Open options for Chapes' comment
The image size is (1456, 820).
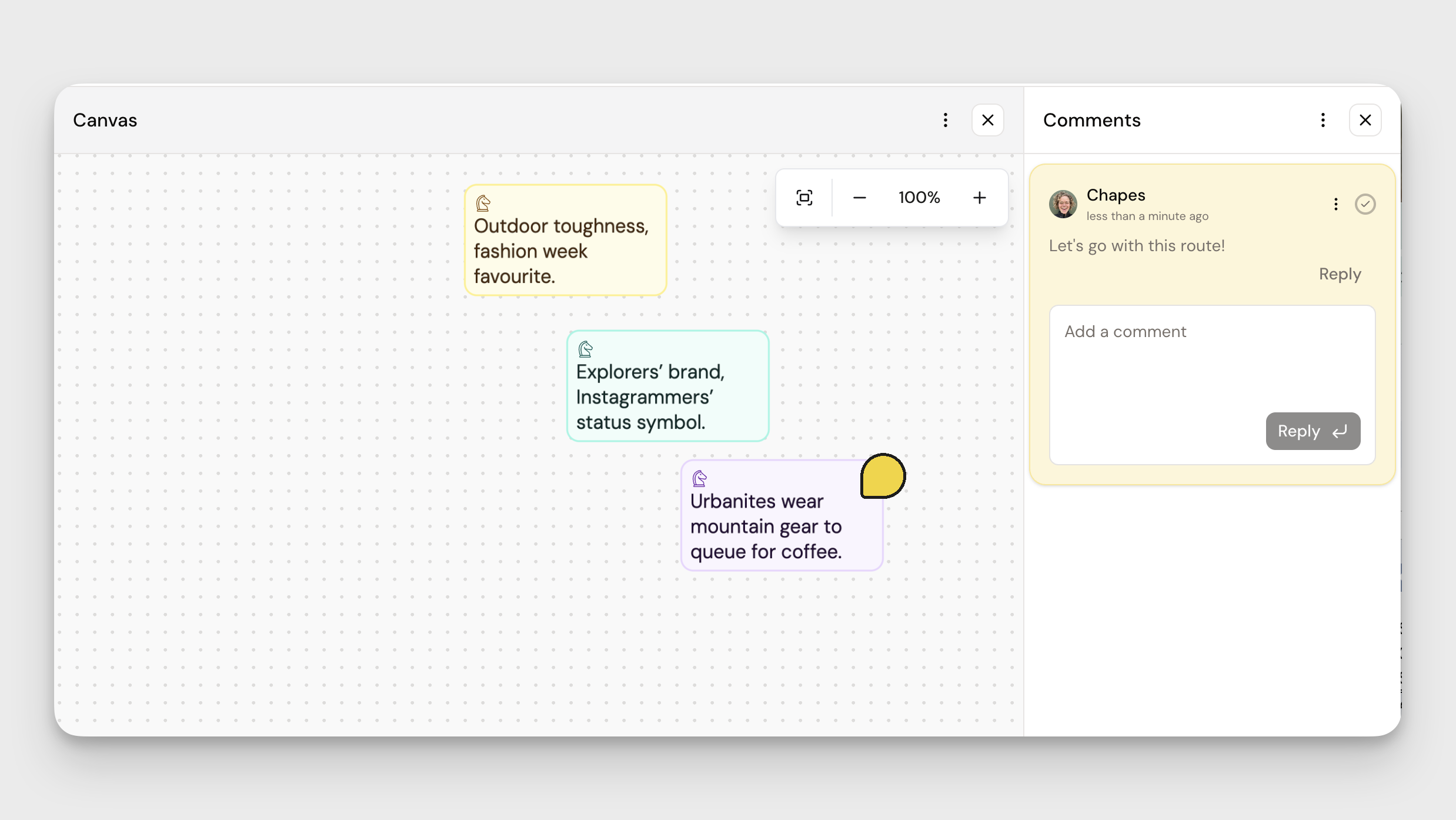[1336, 204]
